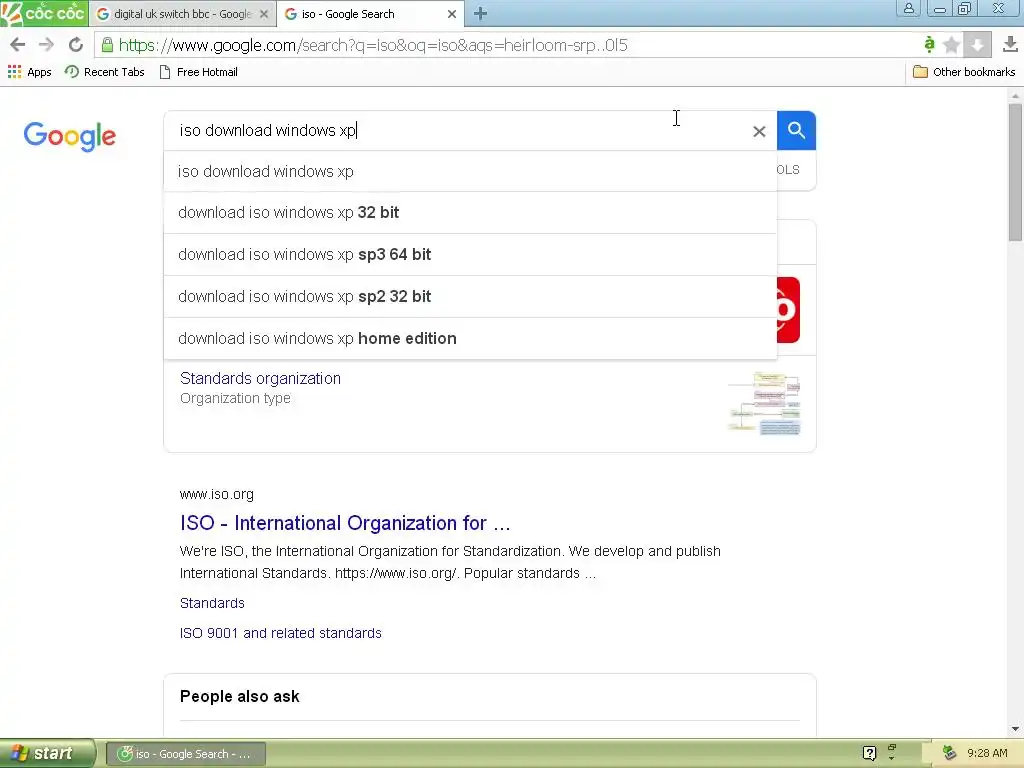The image size is (1024, 768).
Task: Reload the current page
Action: point(76,44)
